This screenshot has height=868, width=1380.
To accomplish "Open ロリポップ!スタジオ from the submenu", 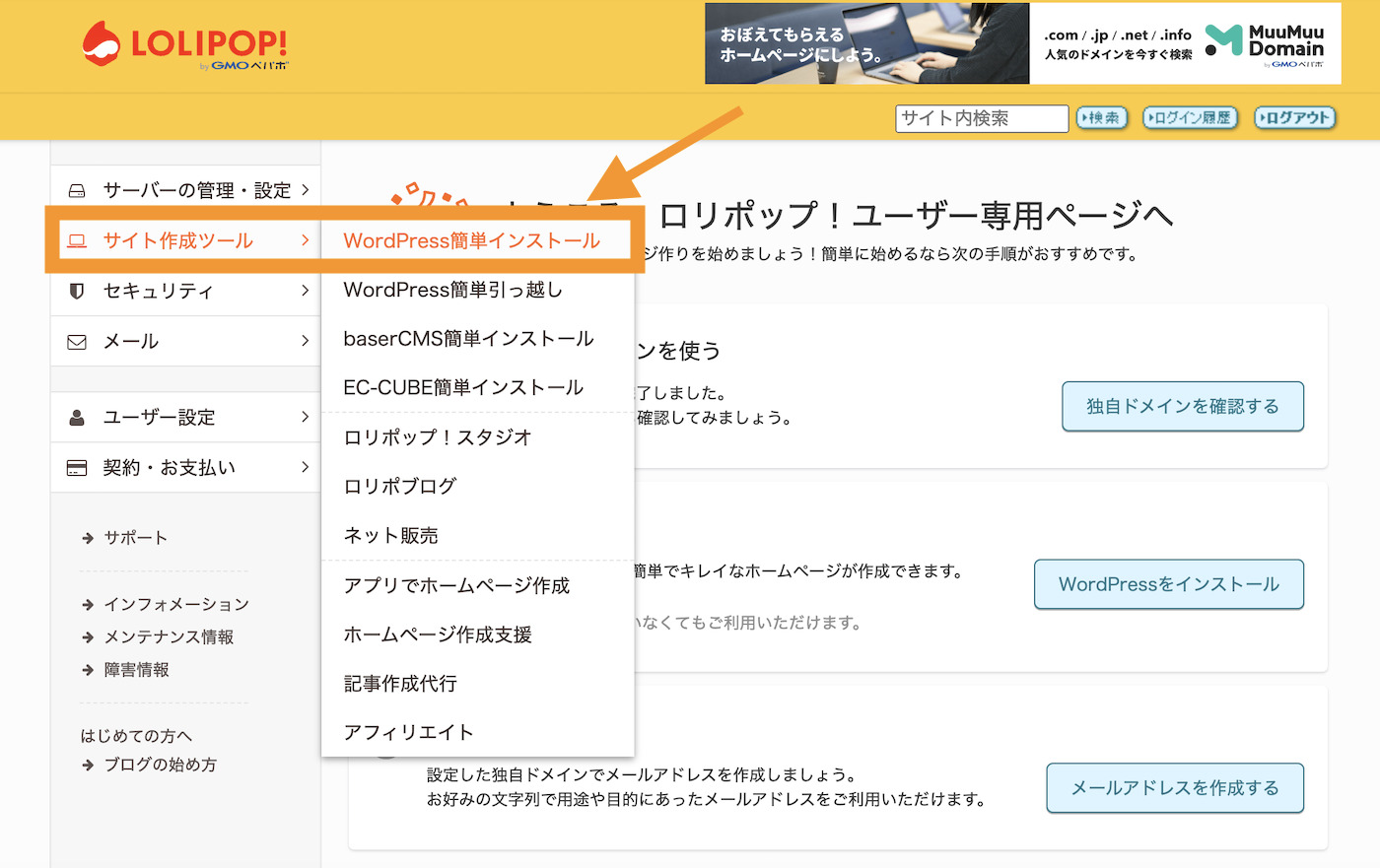I will (x=438, y=437).
